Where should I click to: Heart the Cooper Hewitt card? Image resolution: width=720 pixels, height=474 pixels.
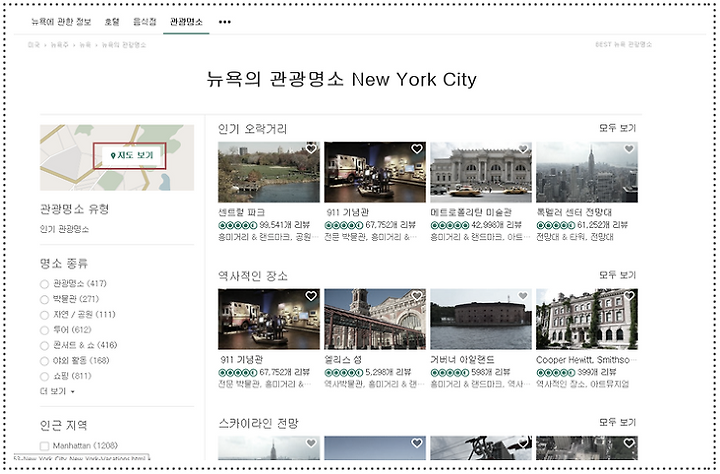(x=629, y=296)
